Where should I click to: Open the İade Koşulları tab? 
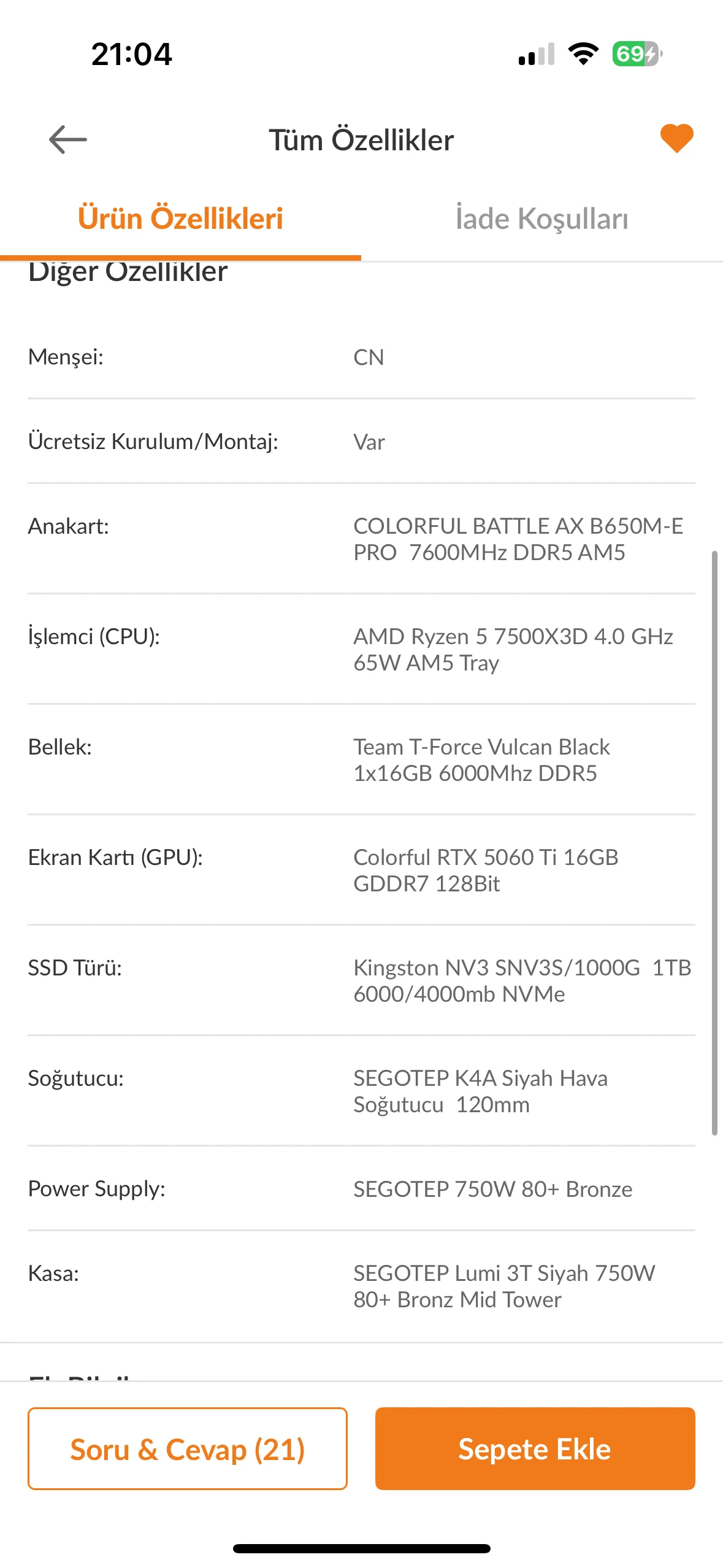pyautogui.click(x=542, y=219)
